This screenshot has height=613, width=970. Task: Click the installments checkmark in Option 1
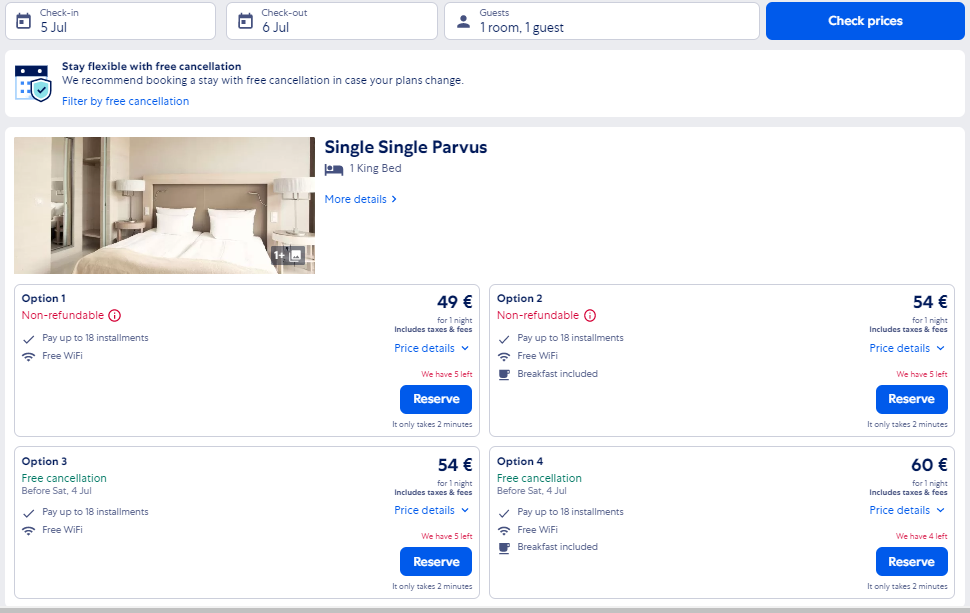pyautogui.click(x=28, y=339)
